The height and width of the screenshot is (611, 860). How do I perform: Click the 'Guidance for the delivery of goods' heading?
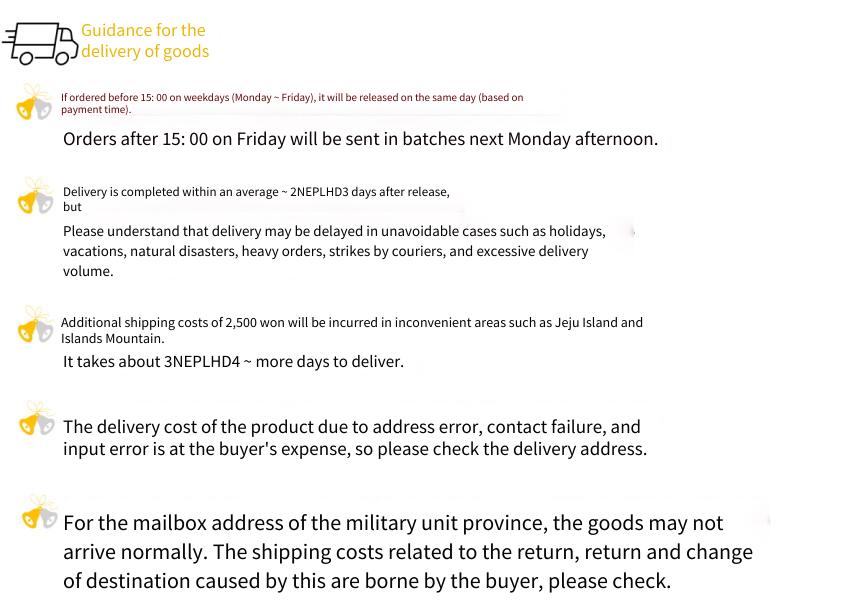pos(145,41)
